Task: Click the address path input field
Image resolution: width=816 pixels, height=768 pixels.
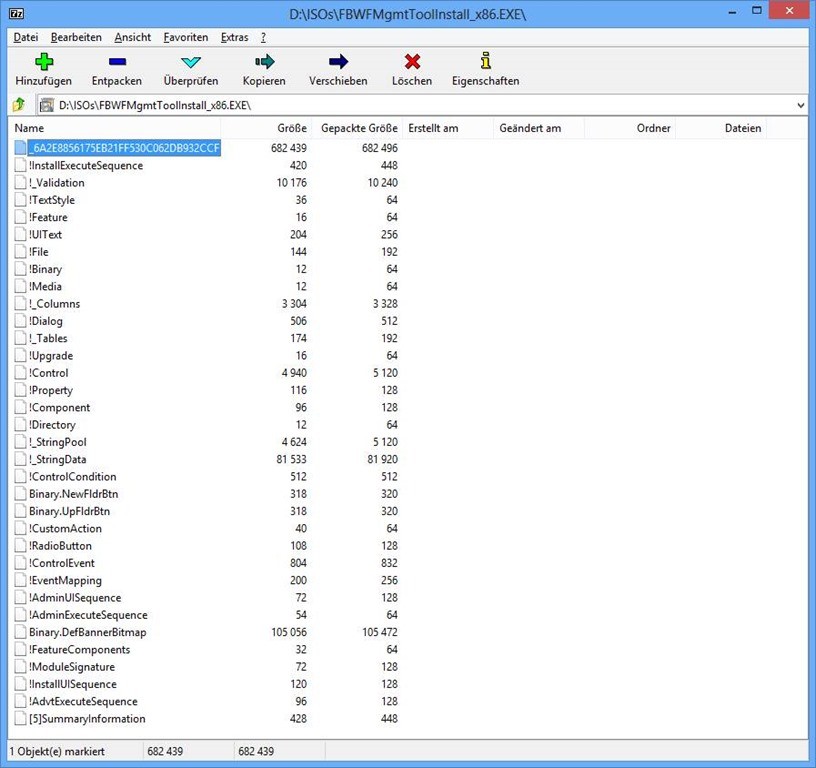Action: point(423,106)
